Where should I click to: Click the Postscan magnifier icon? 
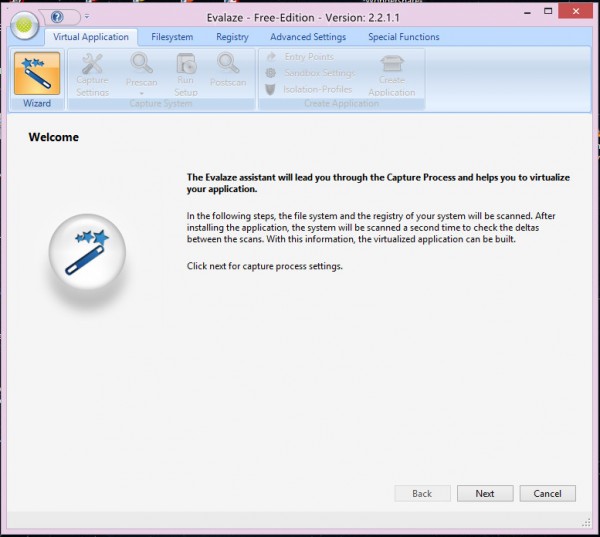coord(228,63)
